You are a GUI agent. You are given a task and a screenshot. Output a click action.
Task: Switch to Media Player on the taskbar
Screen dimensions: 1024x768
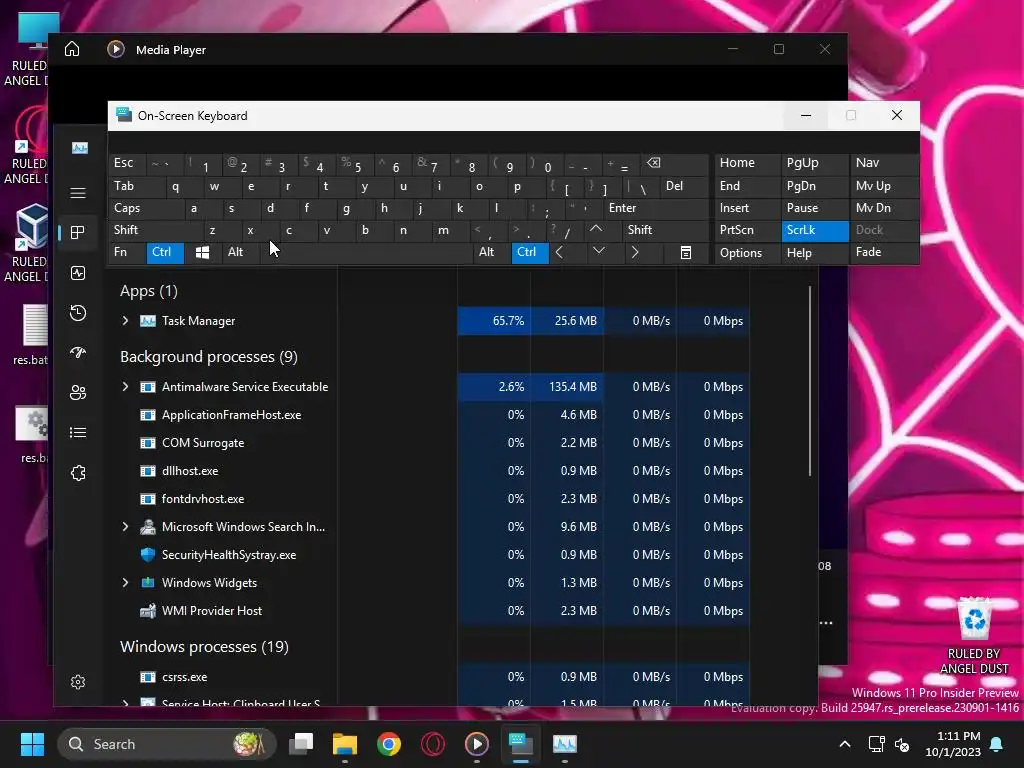pos(477,744)
